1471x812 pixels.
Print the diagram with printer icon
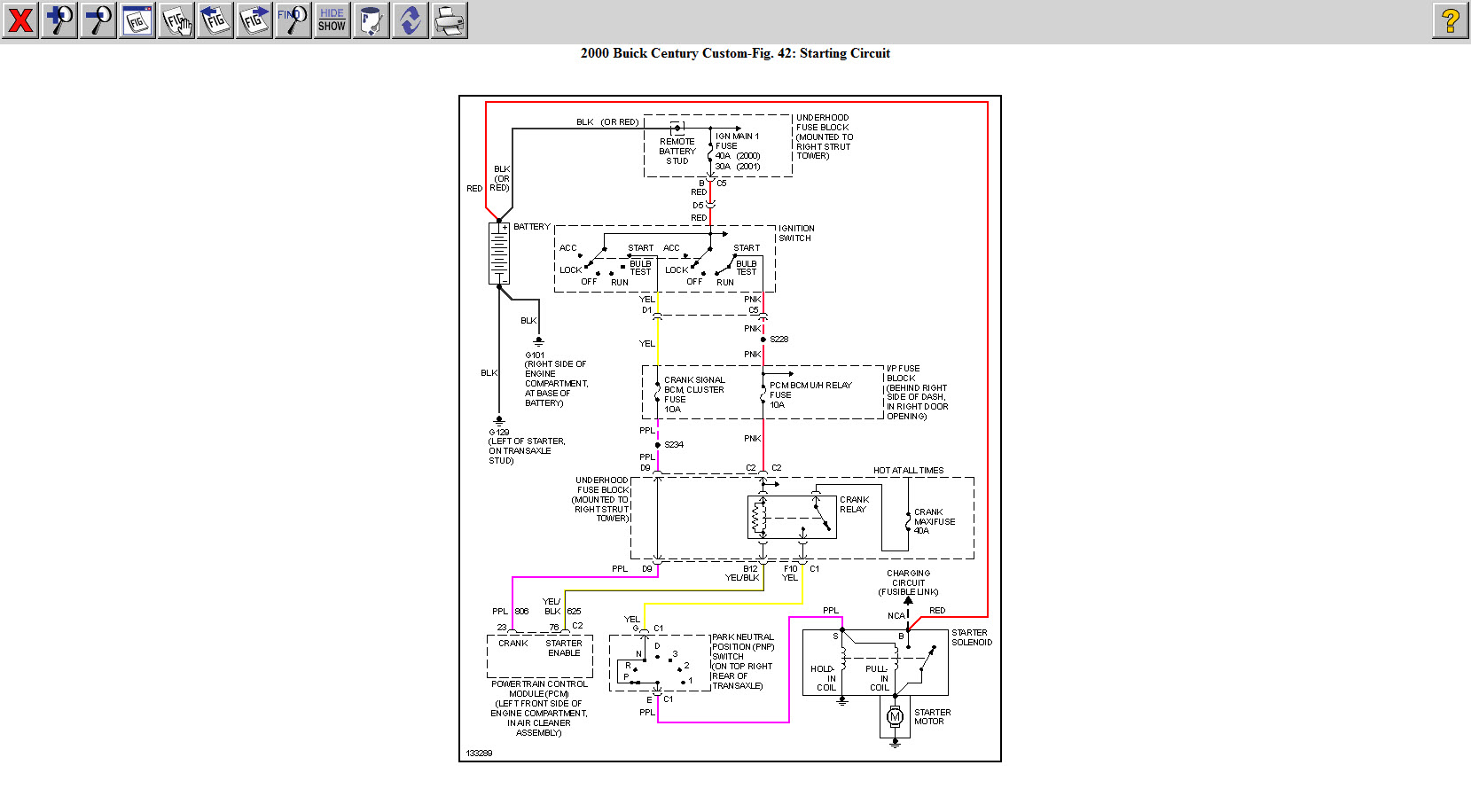click(x=450, y=20)
